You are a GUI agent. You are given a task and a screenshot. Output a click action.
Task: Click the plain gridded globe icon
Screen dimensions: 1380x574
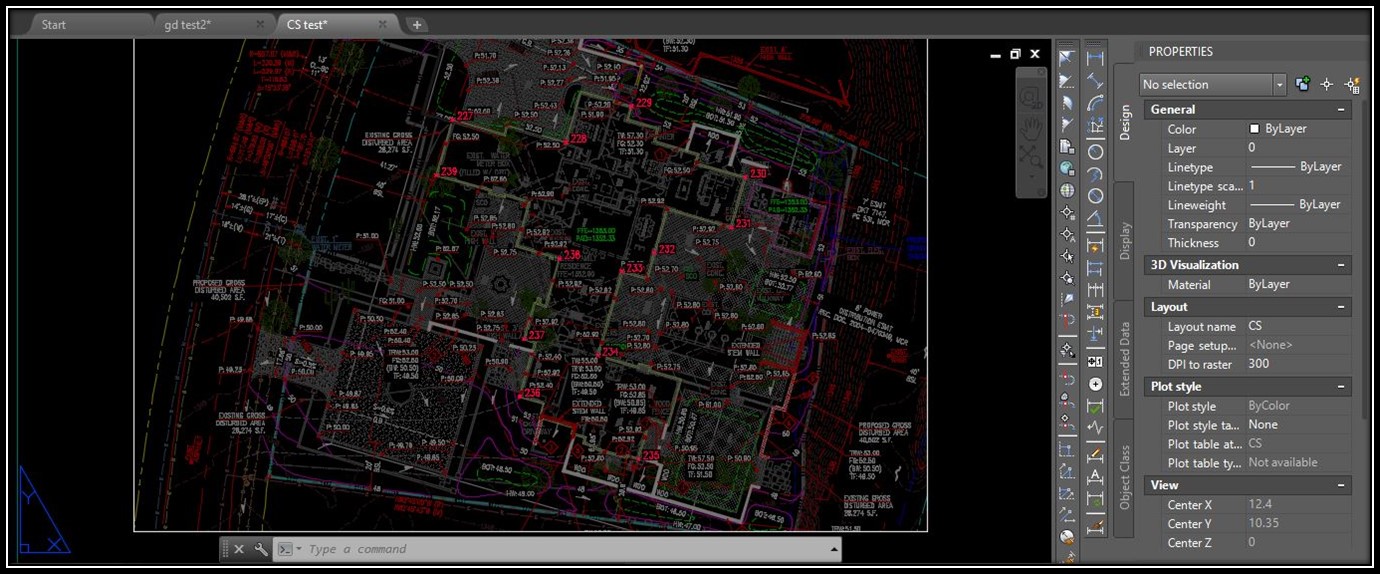click(1067, 190)
